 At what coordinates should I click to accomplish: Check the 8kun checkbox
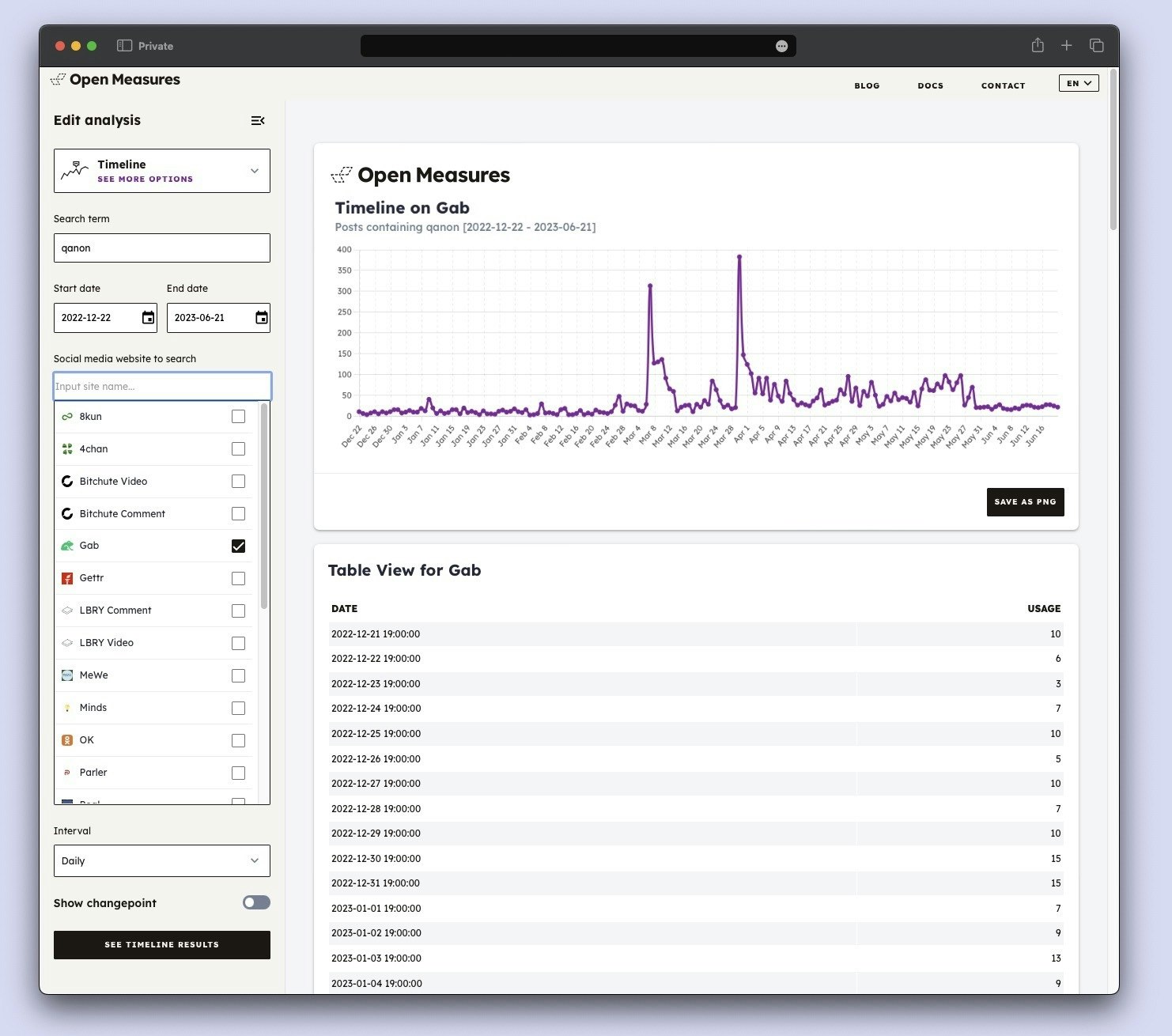[x=238, y=417]
